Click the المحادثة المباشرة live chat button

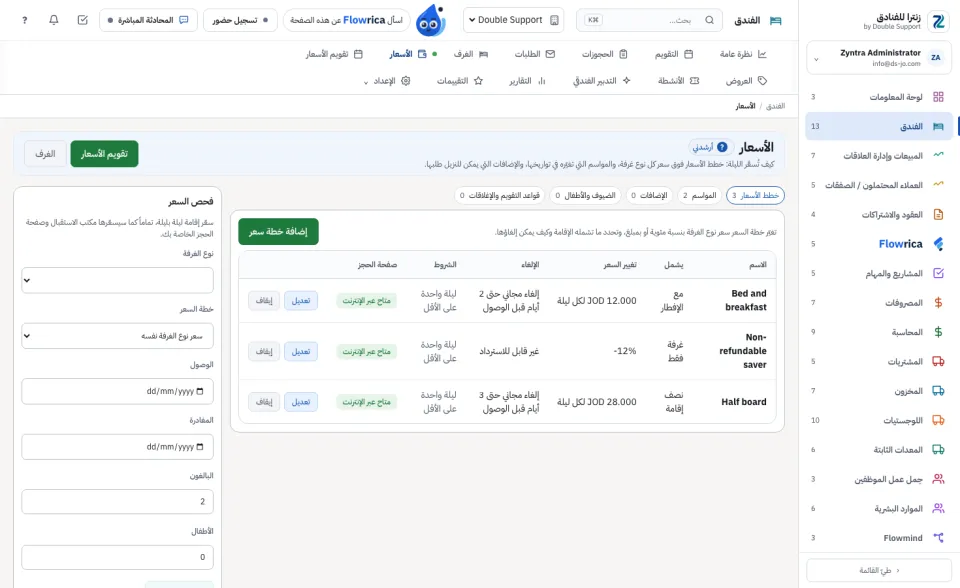(x=148, y=20)
